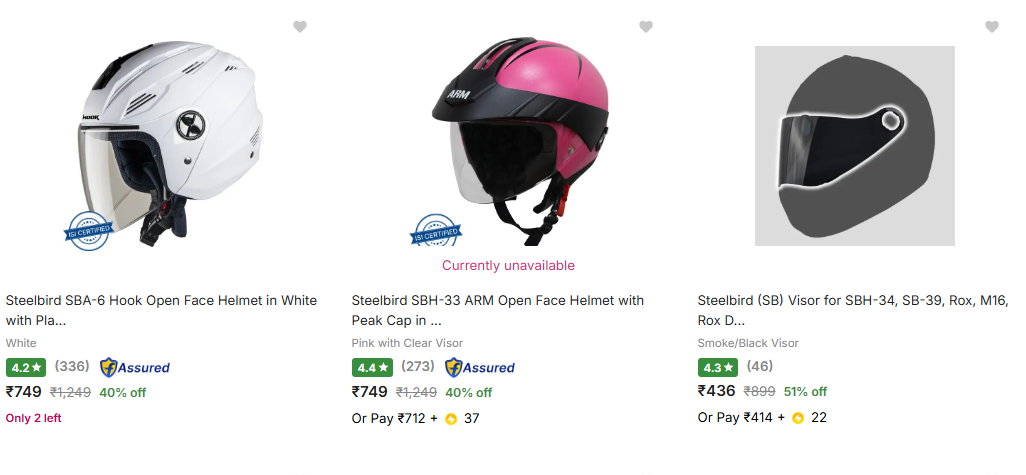Click the 4.4 star rating badge
This screenshot has height=475, width=1026.
click(372, 367)
